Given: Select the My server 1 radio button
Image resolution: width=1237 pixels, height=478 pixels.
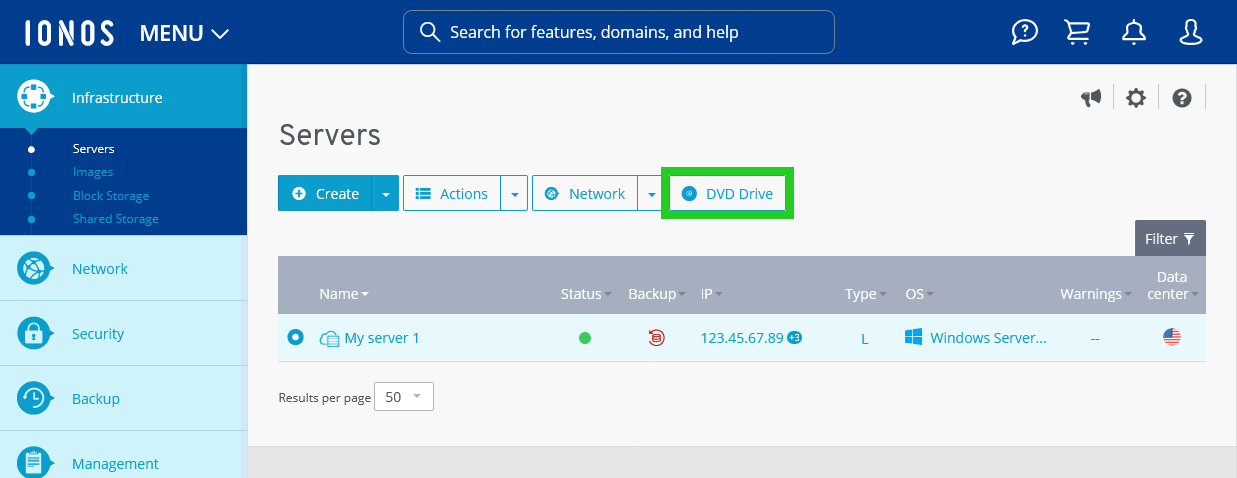Looking at the screenshot, I should (x=295, y=338).
